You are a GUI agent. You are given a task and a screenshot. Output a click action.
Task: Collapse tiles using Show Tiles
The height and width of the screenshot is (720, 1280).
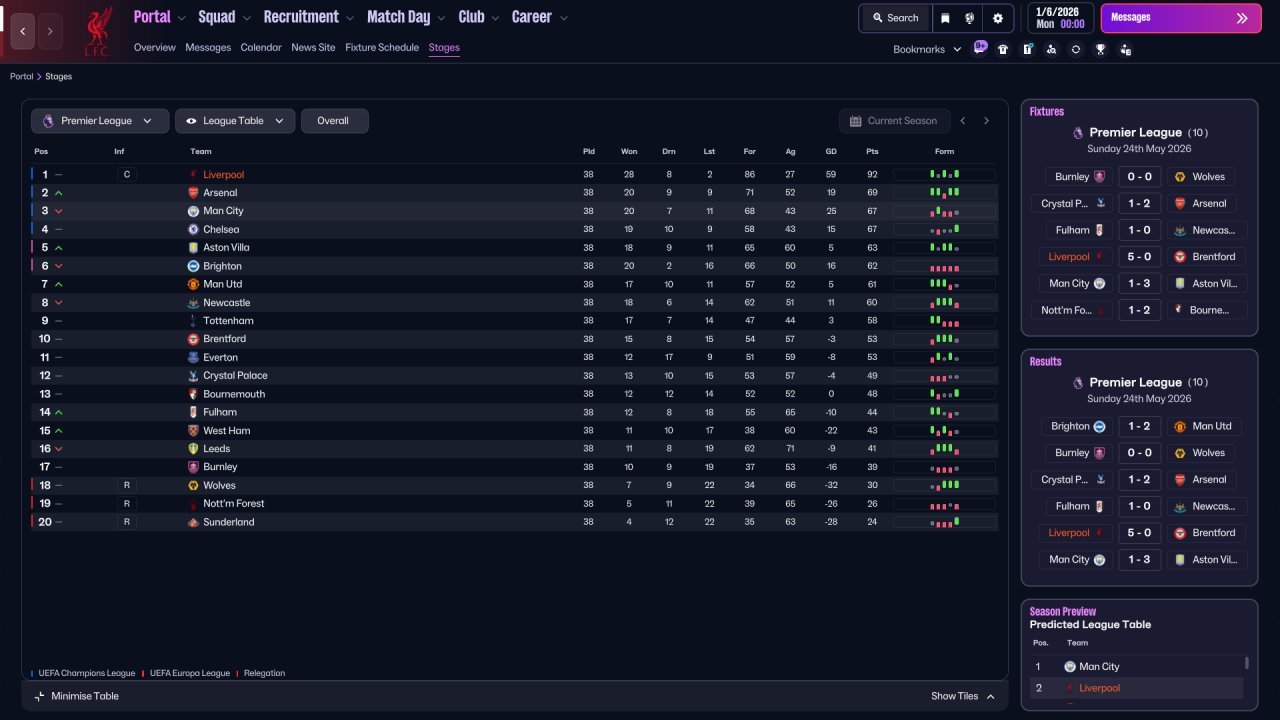pos(963,696)
